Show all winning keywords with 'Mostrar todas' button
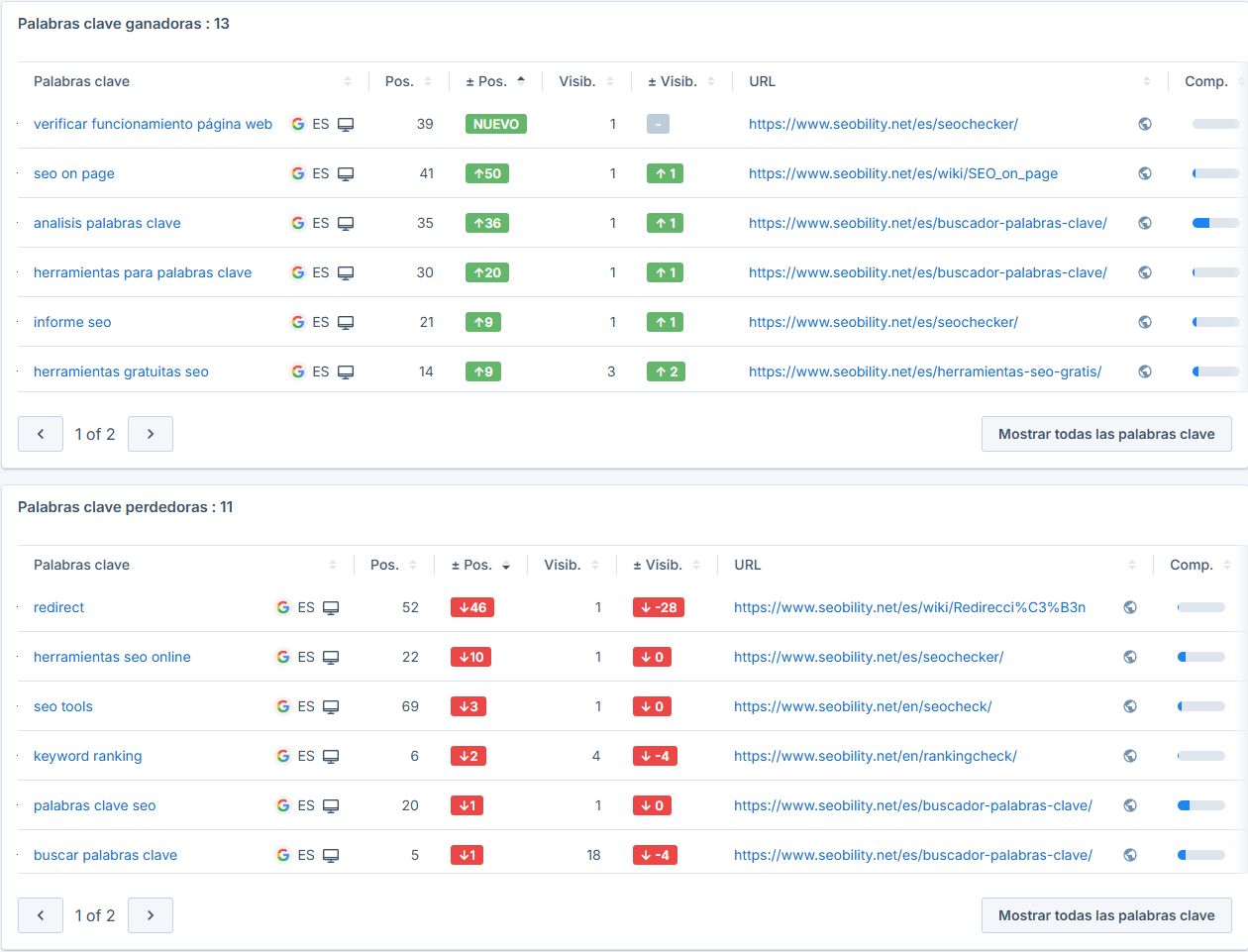This screenshot has height=952, width=1248. point(1106,434)
